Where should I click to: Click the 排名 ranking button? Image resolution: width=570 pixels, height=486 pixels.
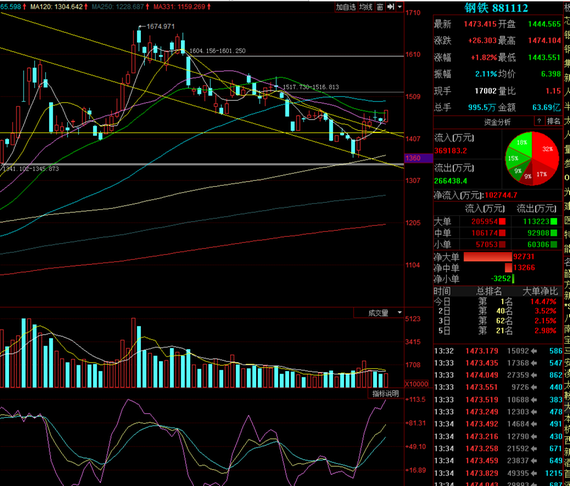tap(554, 121)
